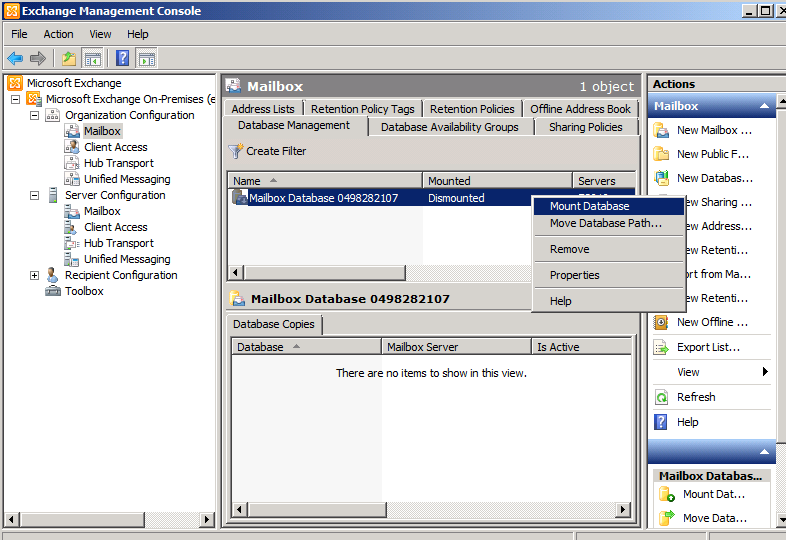Image resolution: width=786 pixels, height=540 pixels.
Task: Select Toolbox in the console tree
Action: click(x=84, y=291)
